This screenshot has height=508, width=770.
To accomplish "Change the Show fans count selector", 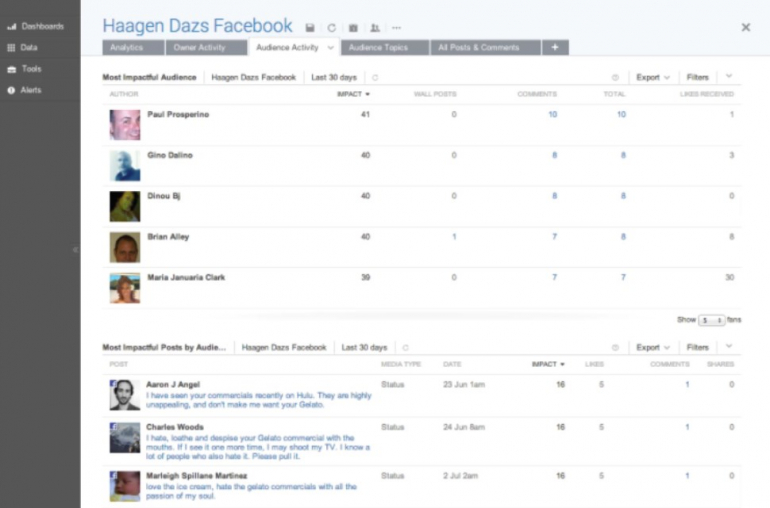I will [711, 320].
